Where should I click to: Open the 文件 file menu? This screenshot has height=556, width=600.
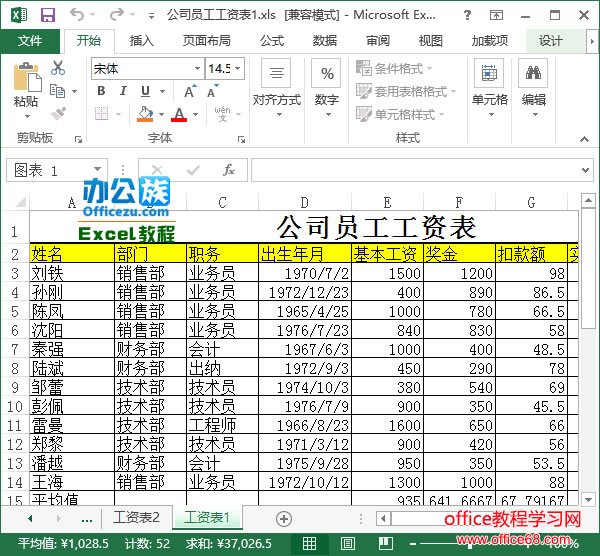[x=30, y=41]
